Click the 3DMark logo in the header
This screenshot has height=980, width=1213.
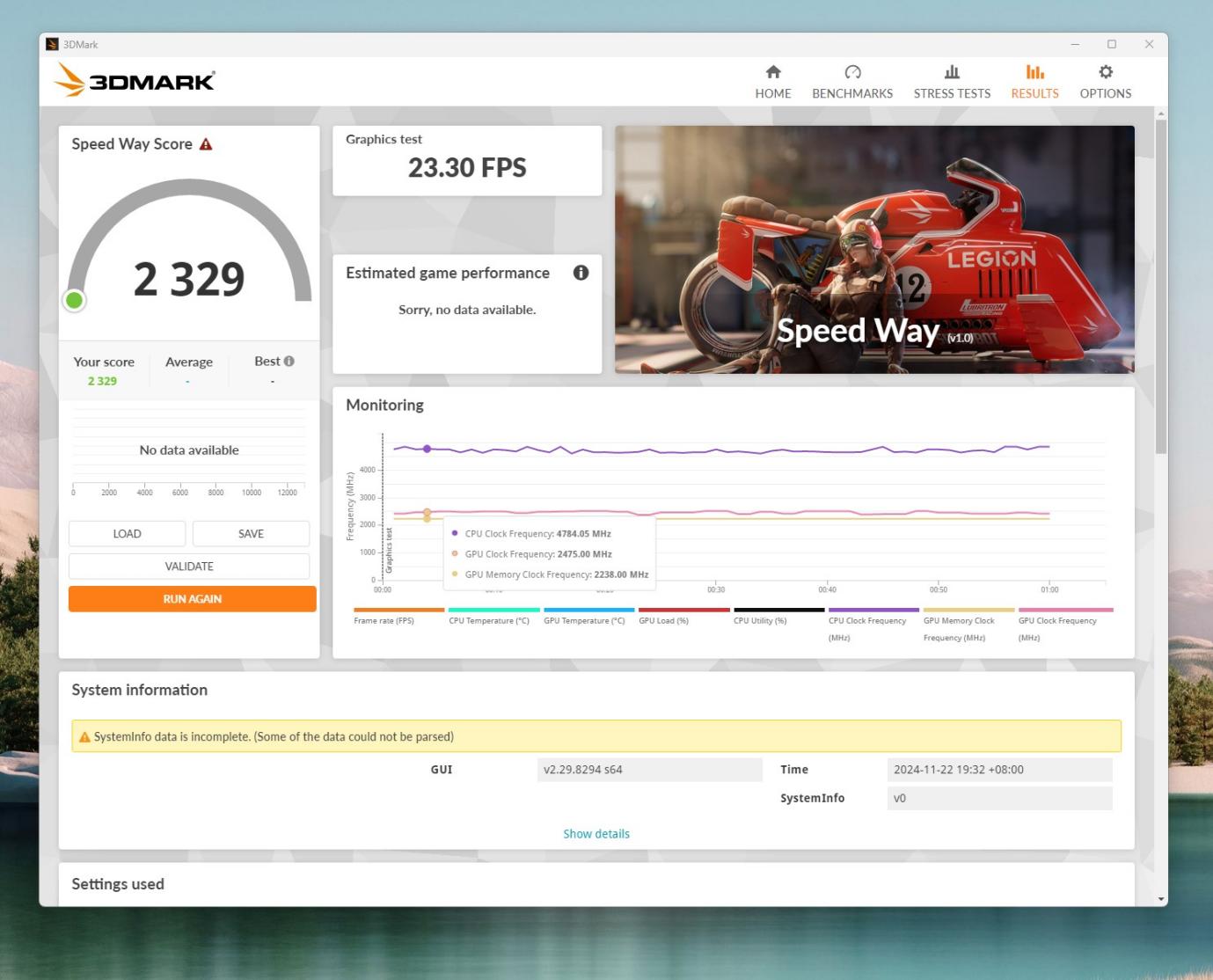tap(135, 81)
